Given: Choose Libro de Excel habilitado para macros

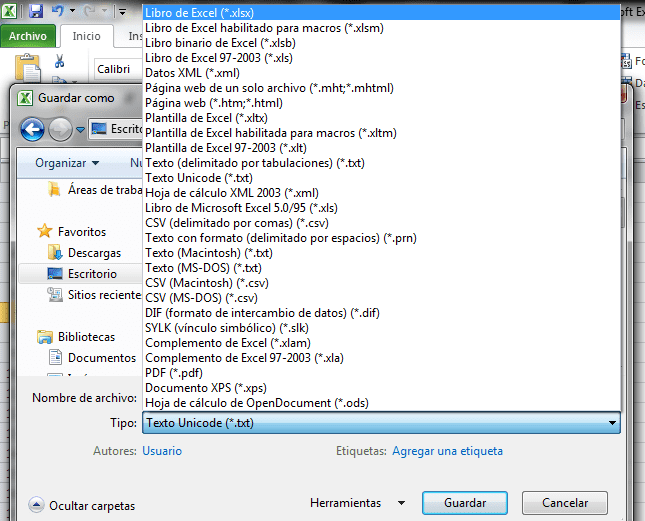Looking at the screenshot, I should 381,28.
